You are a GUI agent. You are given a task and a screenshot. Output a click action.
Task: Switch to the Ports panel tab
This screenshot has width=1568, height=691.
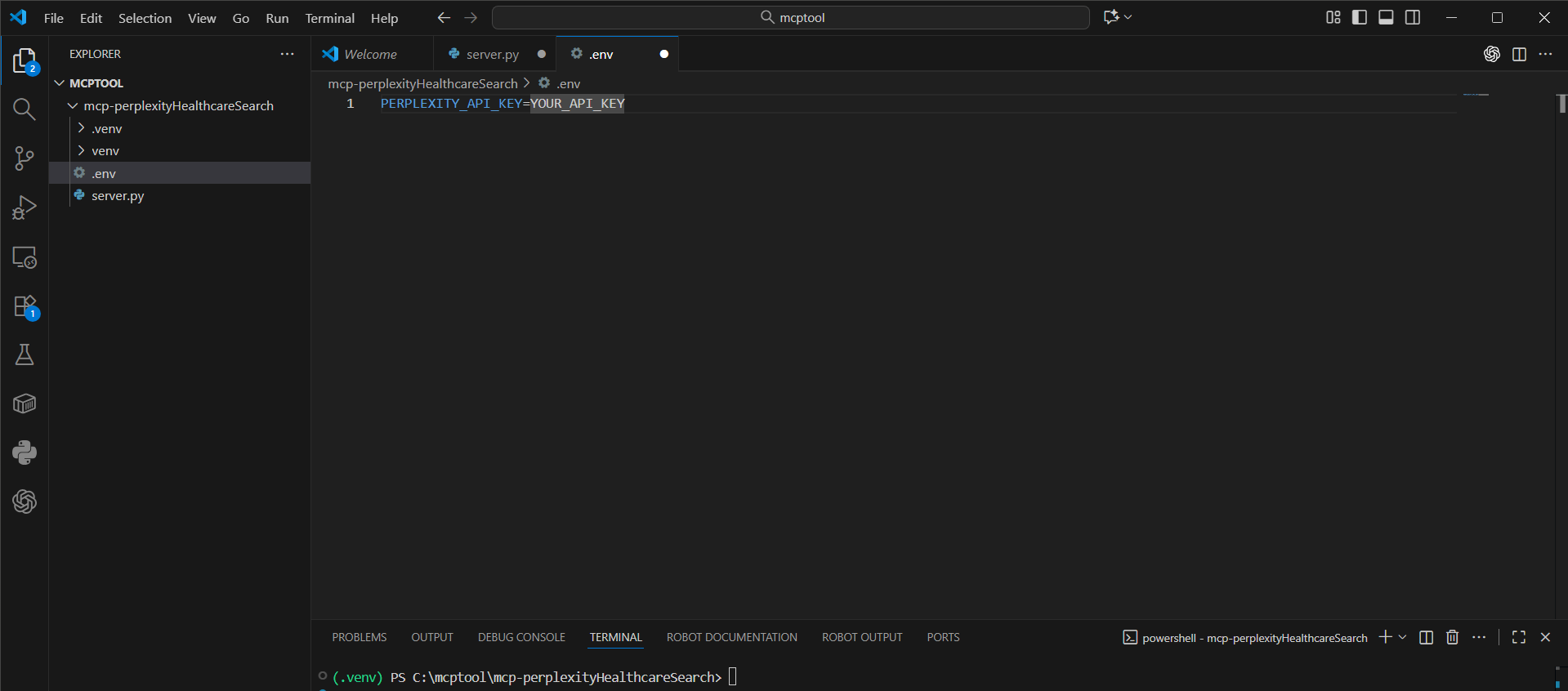(943, 637)
